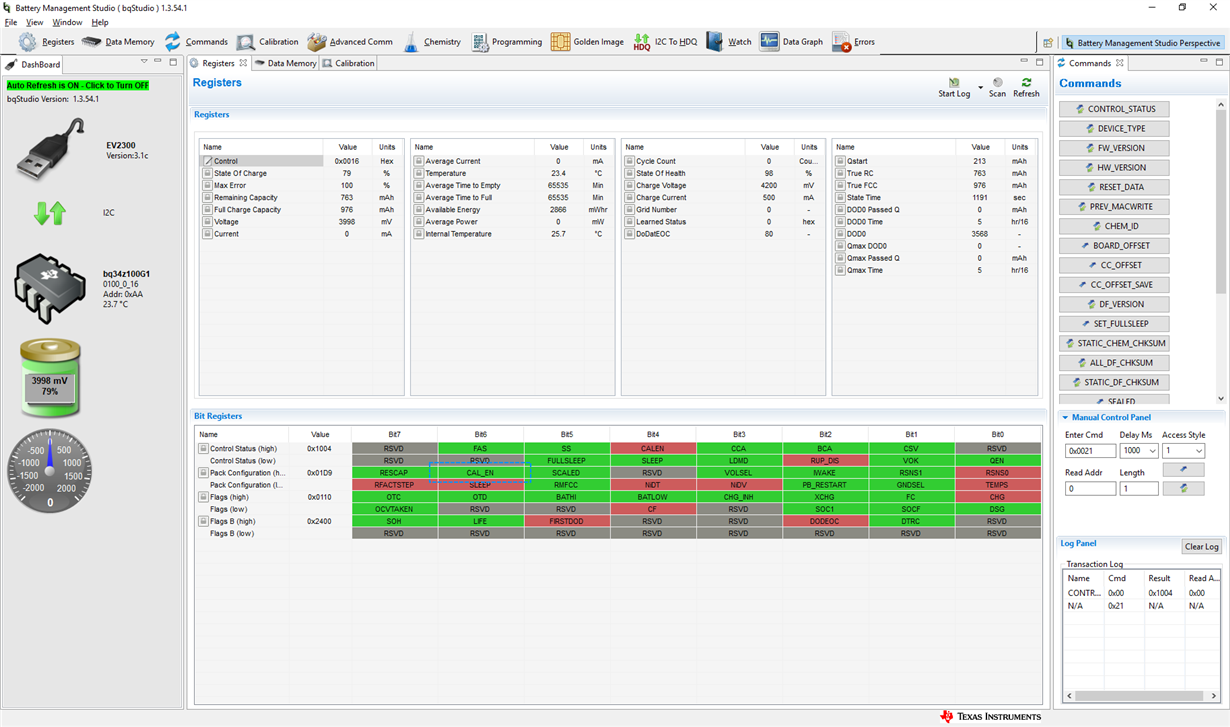Screen dimensions: 1230x727
Task: Toggle the TEMPS bit cell
Action: click(997, 485)
